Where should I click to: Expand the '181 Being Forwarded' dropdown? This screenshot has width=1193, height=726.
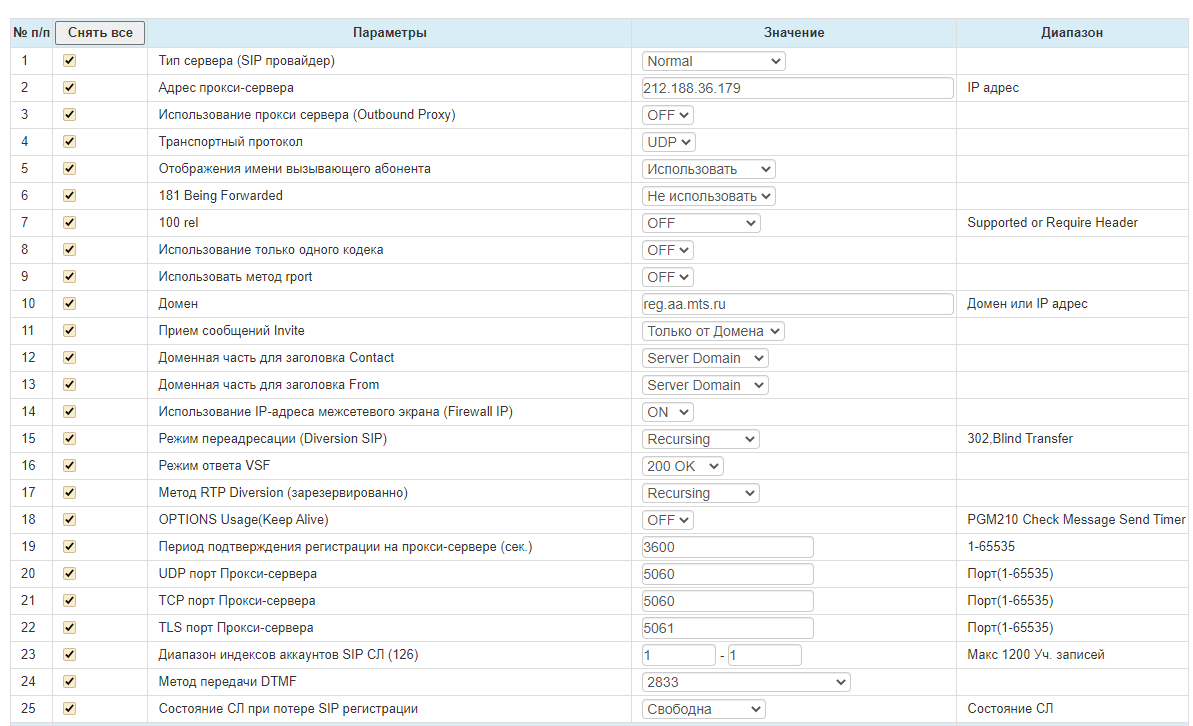[x=708, y=196]
